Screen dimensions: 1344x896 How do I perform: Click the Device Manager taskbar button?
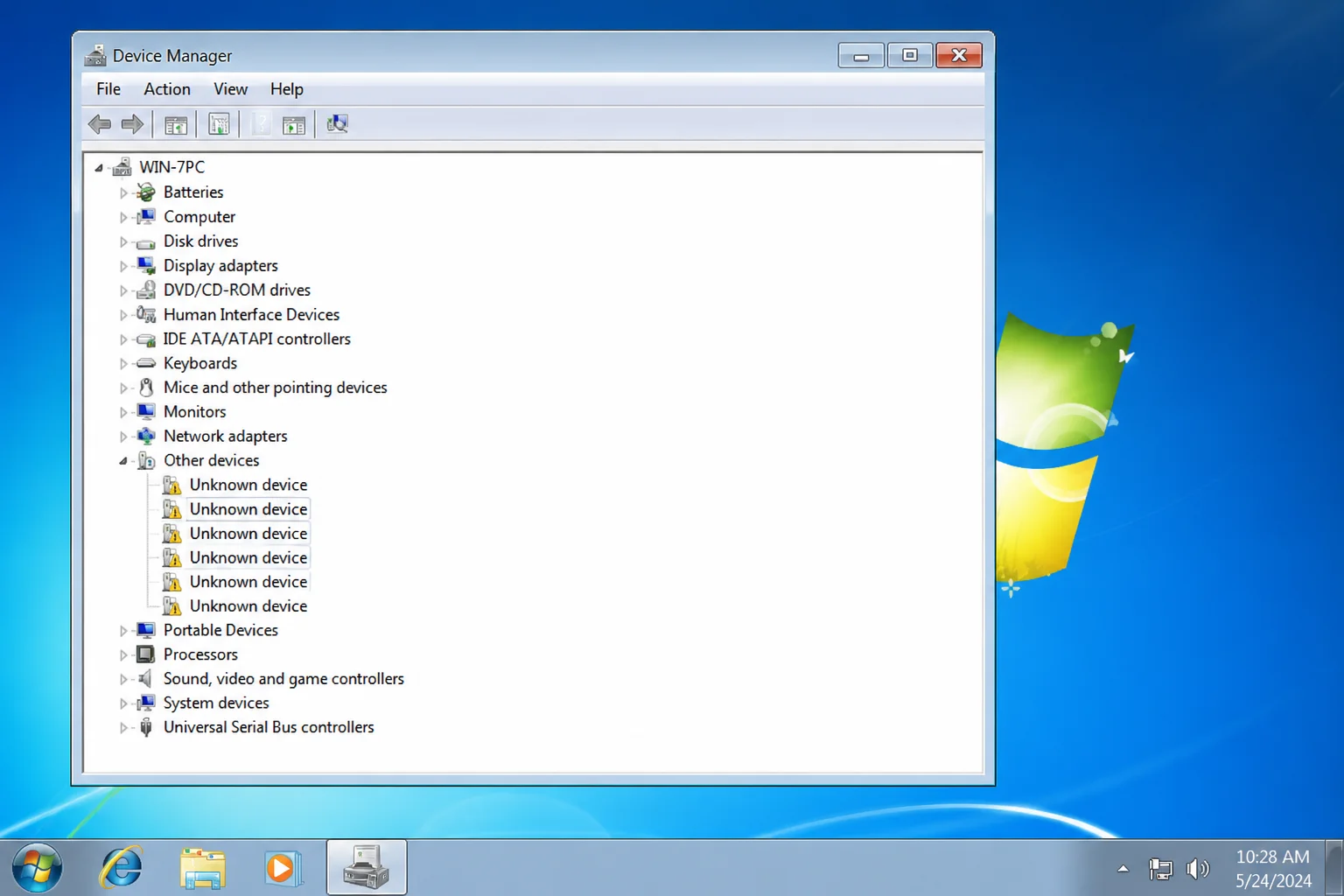[367, 867]
